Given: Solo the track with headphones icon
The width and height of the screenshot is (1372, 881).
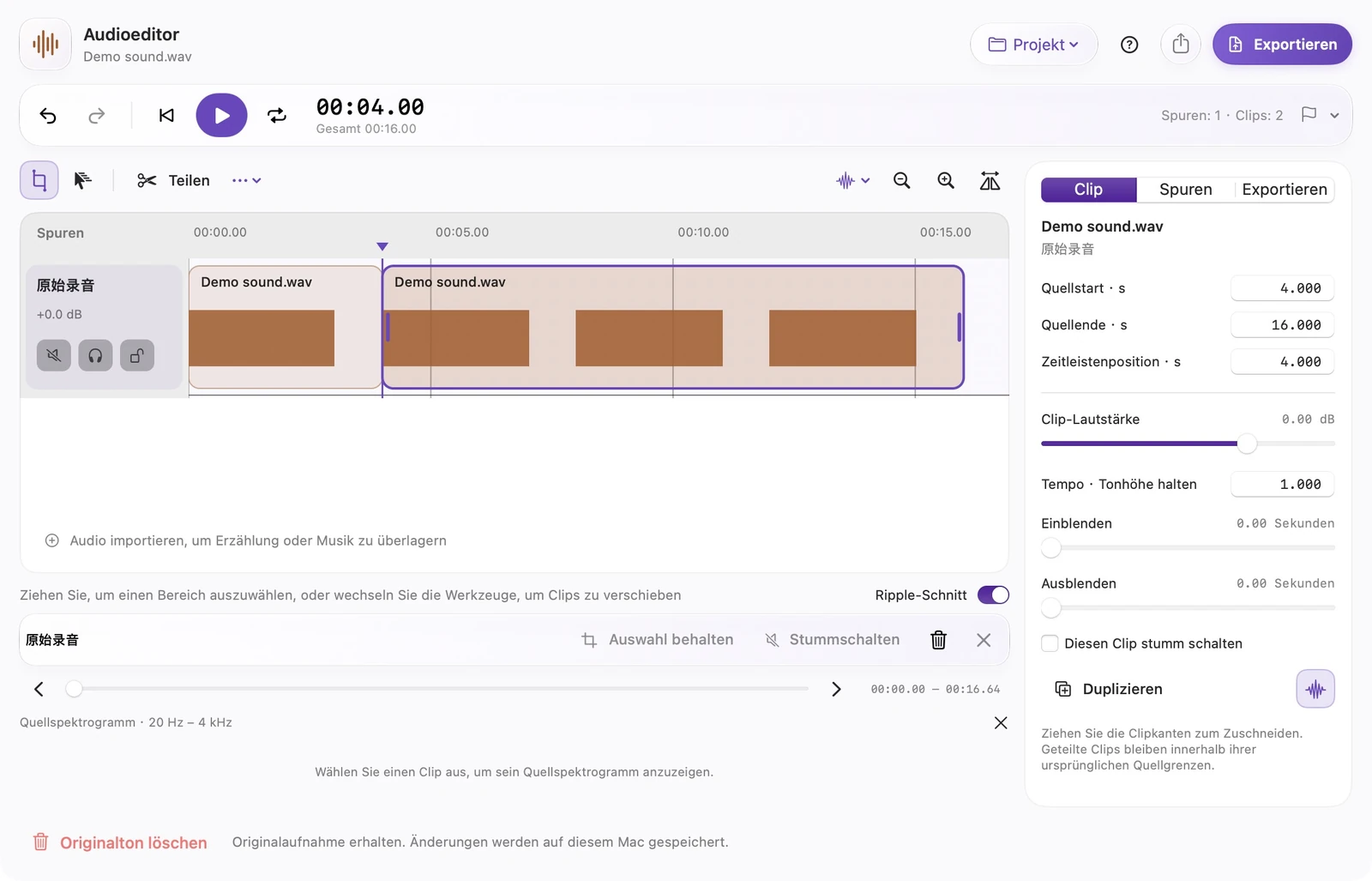Looking at the screenshot, I should [95, 355].
